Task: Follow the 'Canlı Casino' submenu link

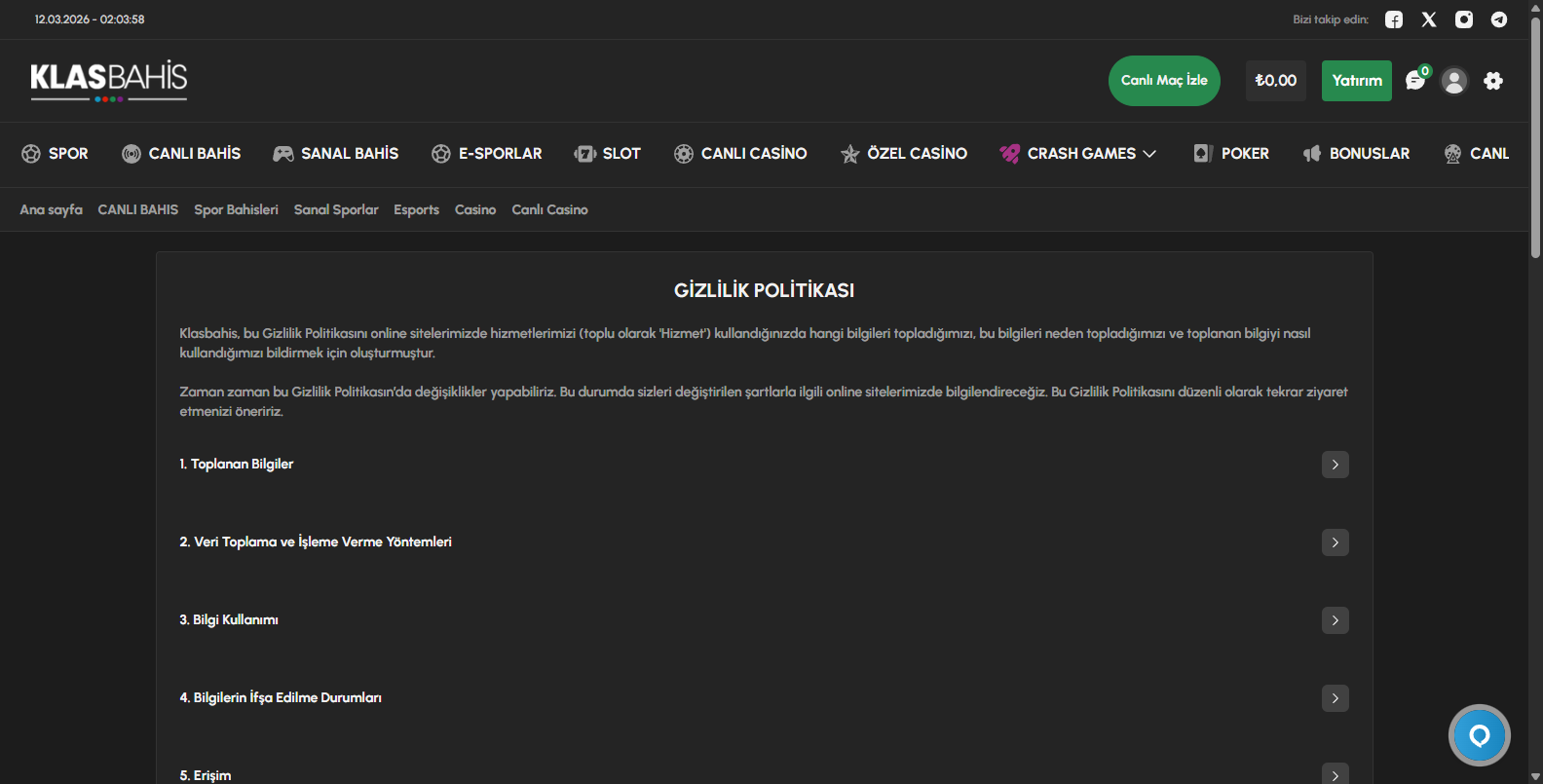Action: (x=549, y=209)
